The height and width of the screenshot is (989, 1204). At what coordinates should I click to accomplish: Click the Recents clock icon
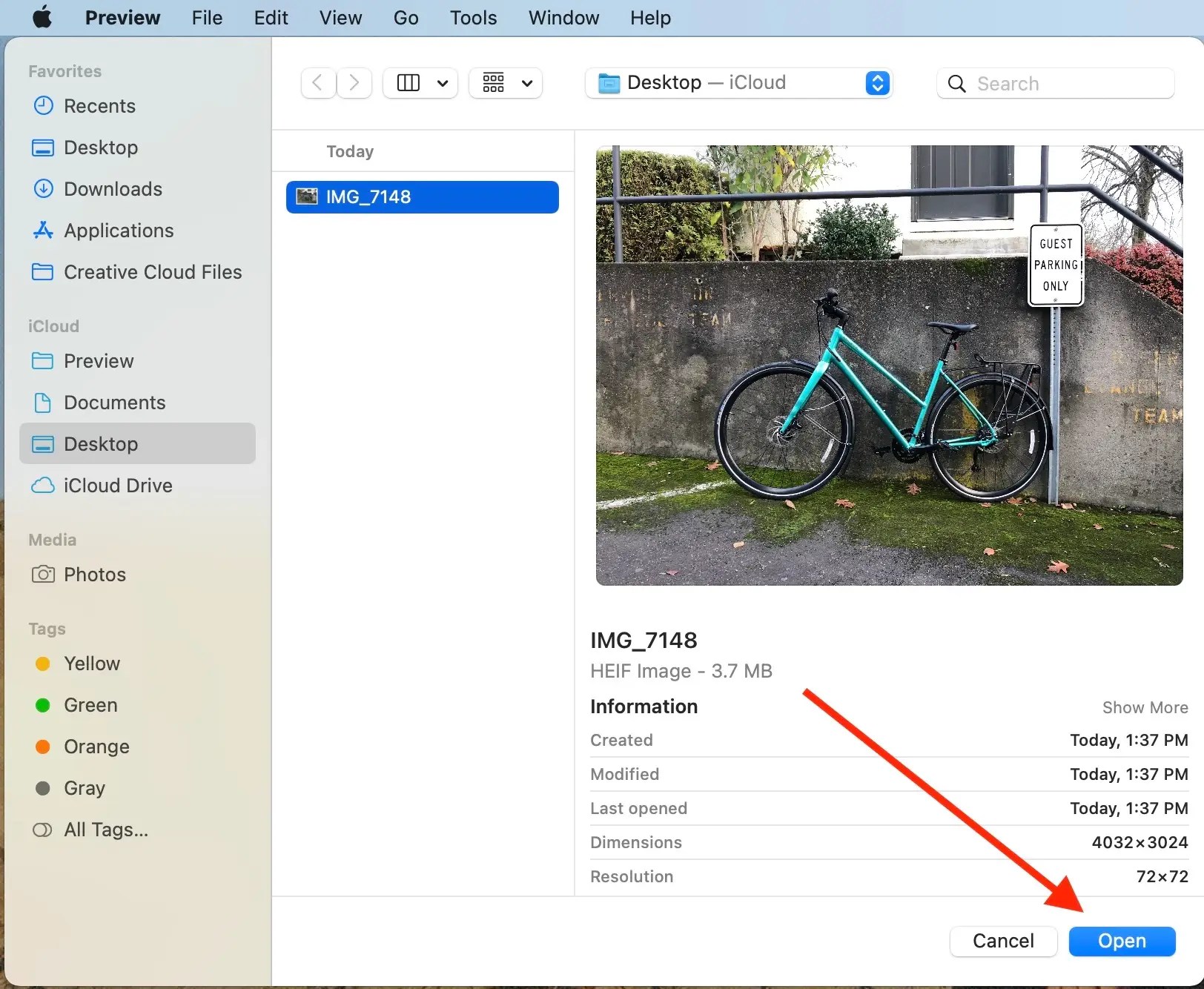(x=43, y=105)
